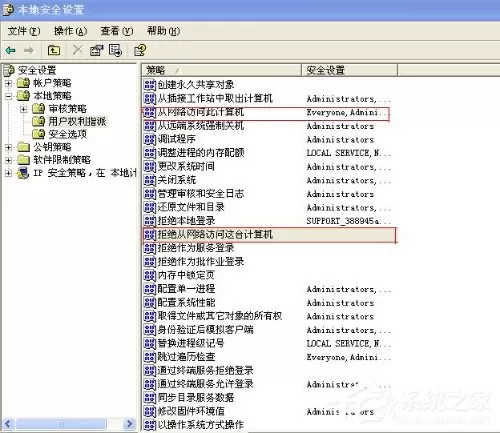This screenshot has height=433, width=500.
Task: Open the 操作(A) menu
Action: coord(70,31)
